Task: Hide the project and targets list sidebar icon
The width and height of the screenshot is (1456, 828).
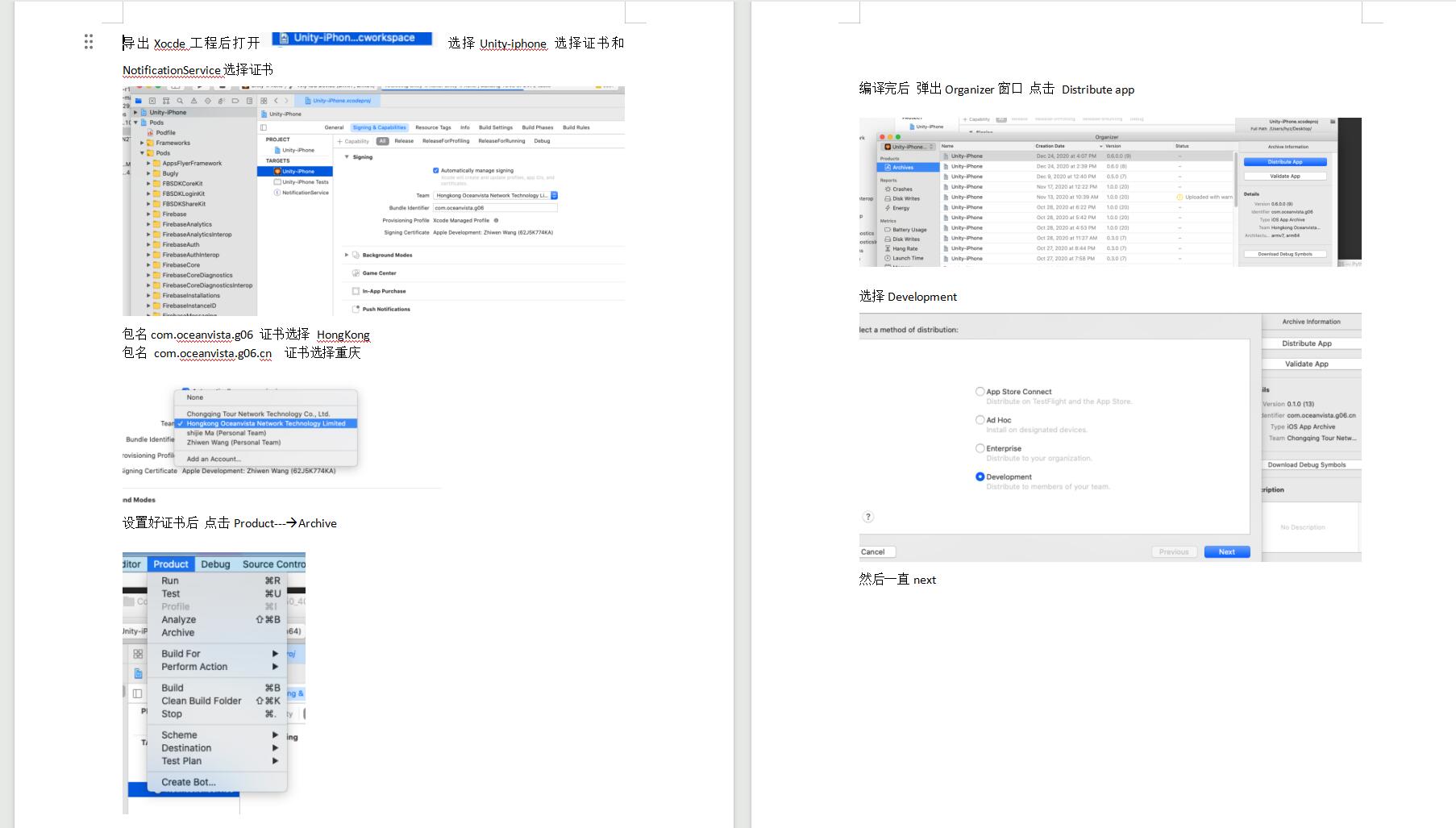Action: pyautogui.click(x=264, y=127)
